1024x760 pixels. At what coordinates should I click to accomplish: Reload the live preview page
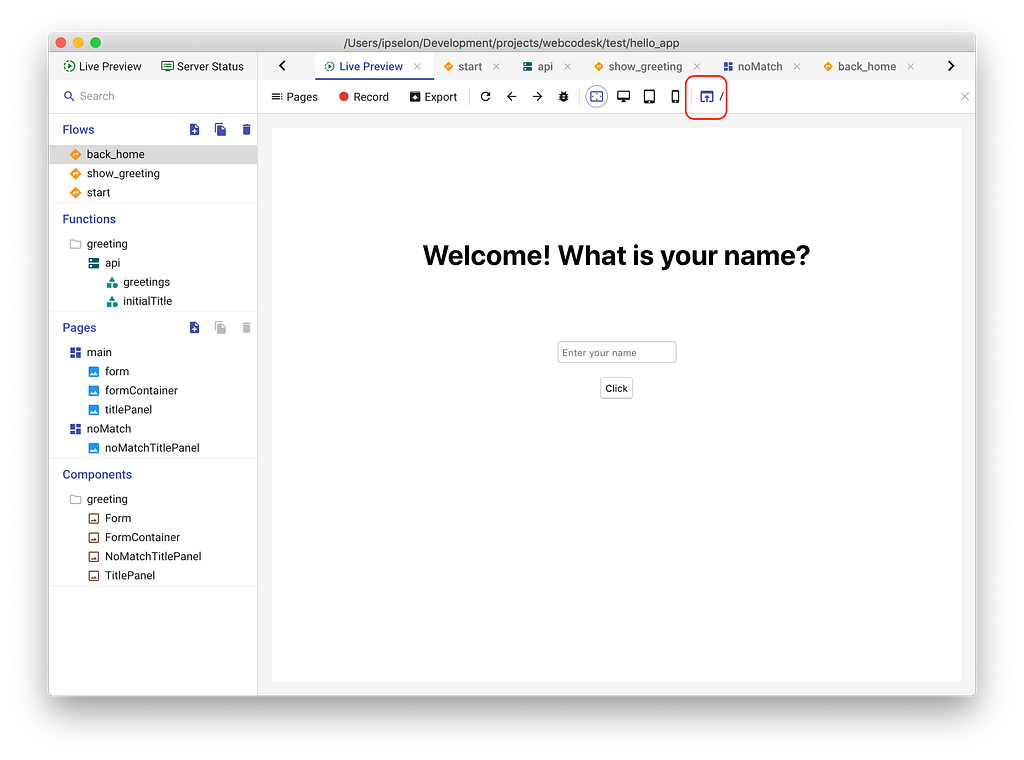point(485,97)
